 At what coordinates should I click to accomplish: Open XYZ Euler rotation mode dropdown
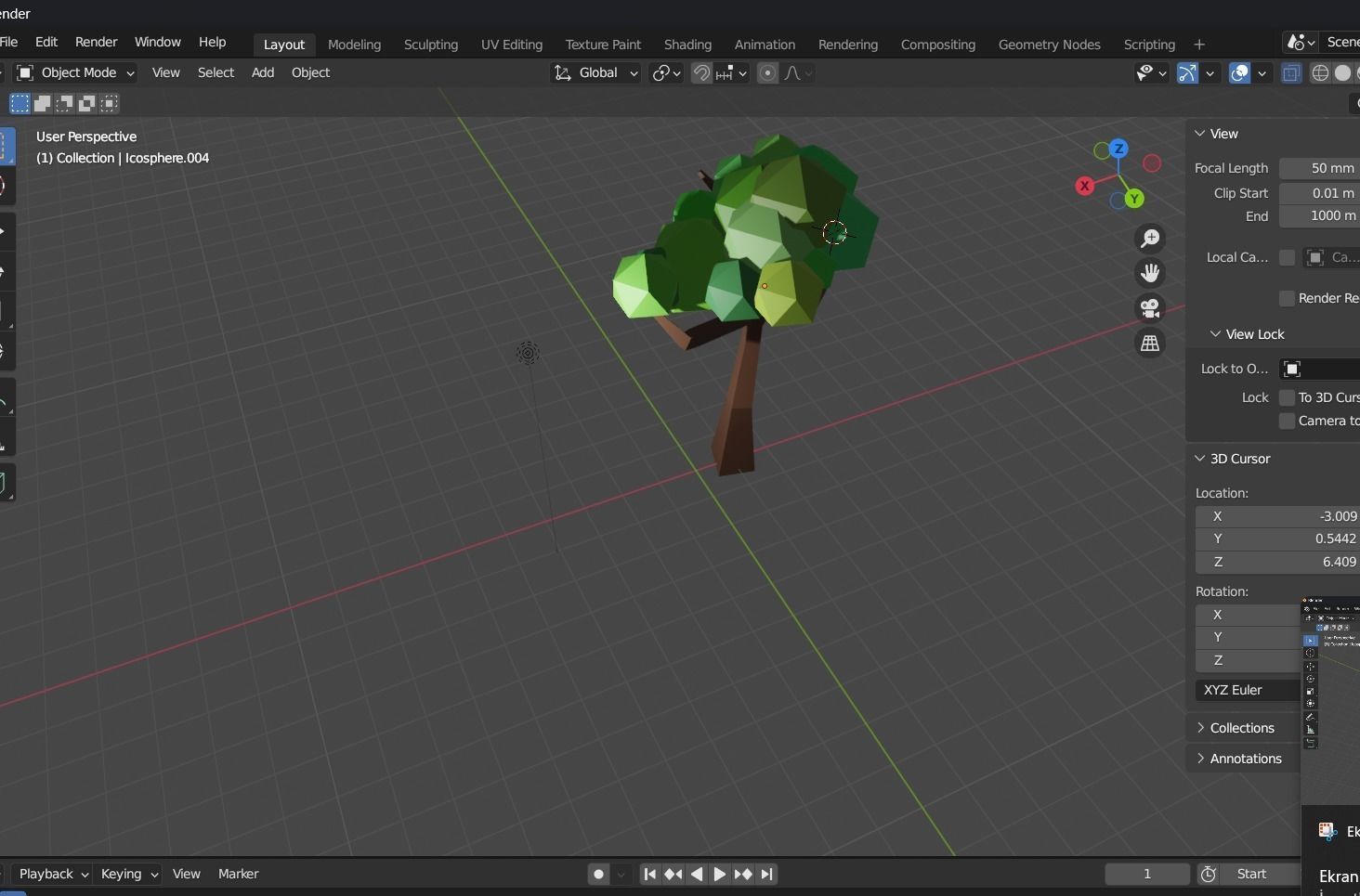pyautogui.click(x=1248, y=690)
